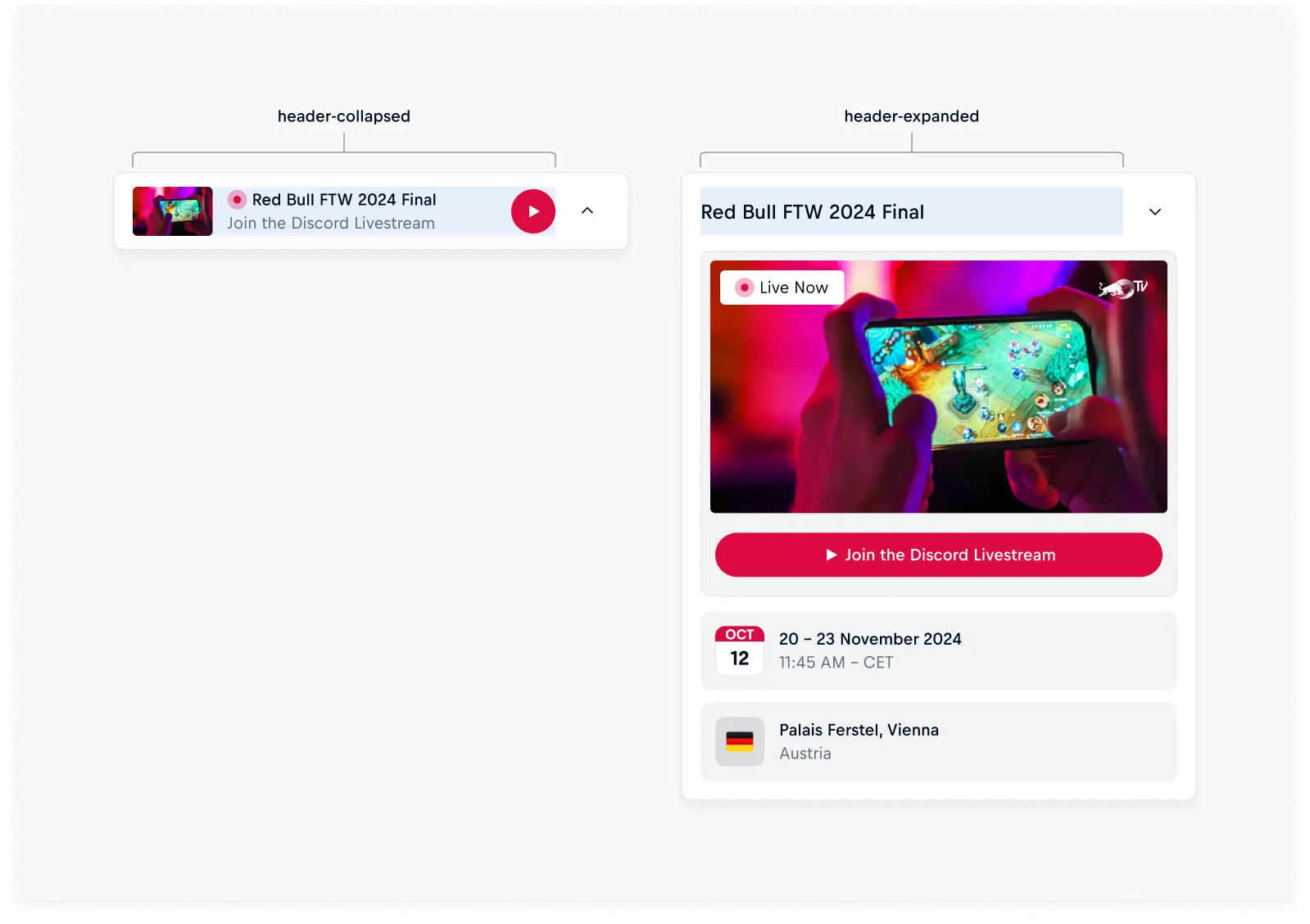Screen dimensions: 1310x924
Task: Open the small livestream thumbnail in collapsed header
Action: click(x=173, y=211)
